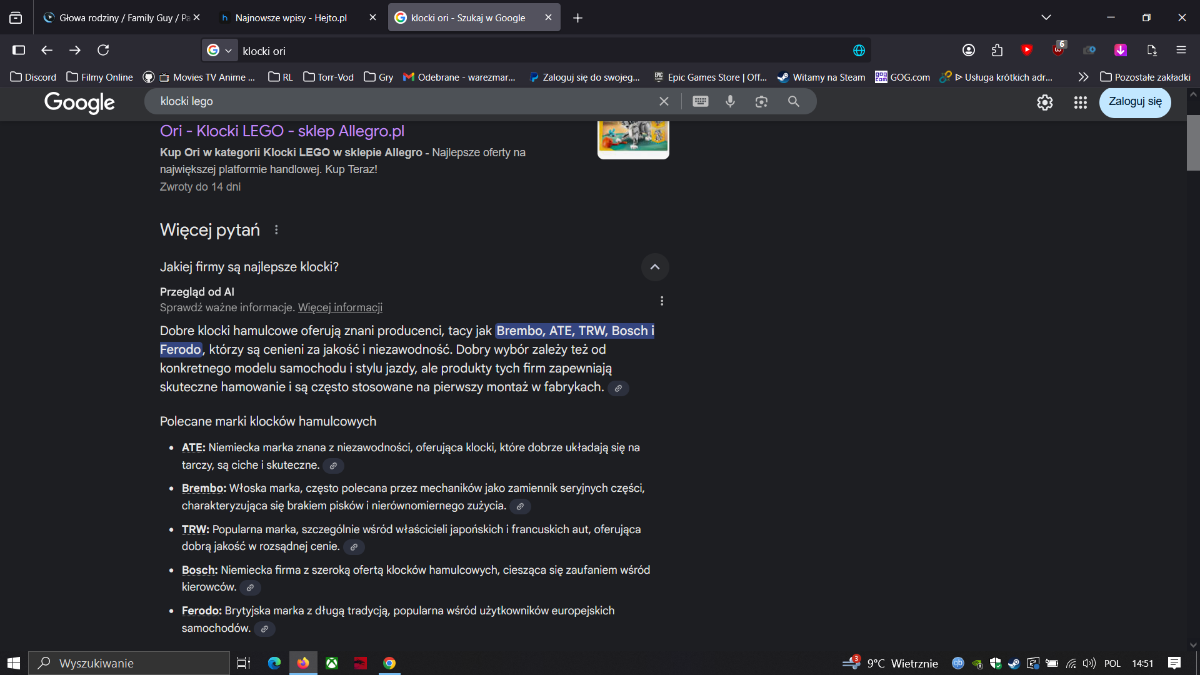Image resolution: width=1200 pixels, height=675 pixels.
Task: Clear the Google search field text
Action: [664, 101]
